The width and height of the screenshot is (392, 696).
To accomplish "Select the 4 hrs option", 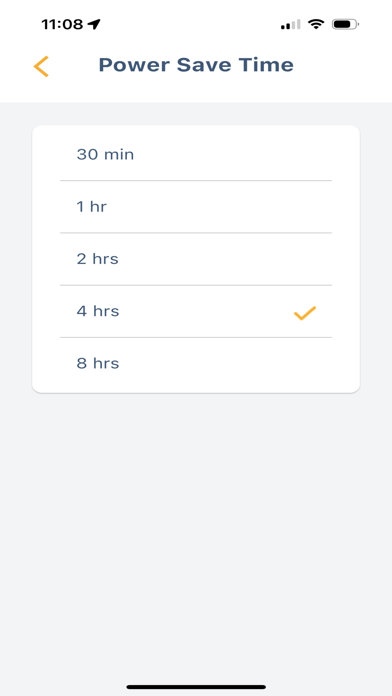I will click(x=196, y=311).
